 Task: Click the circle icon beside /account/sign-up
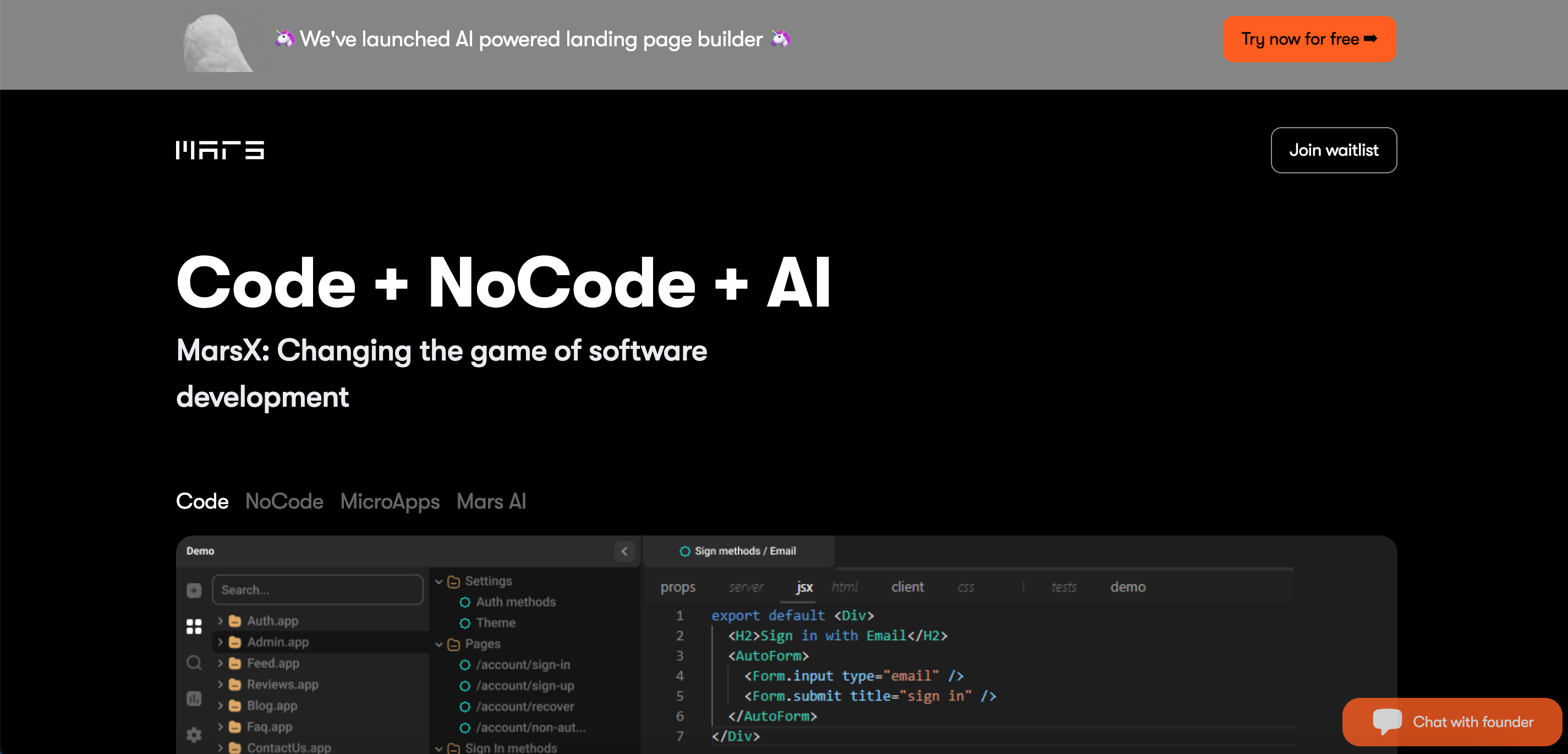(x=465, y=686)
